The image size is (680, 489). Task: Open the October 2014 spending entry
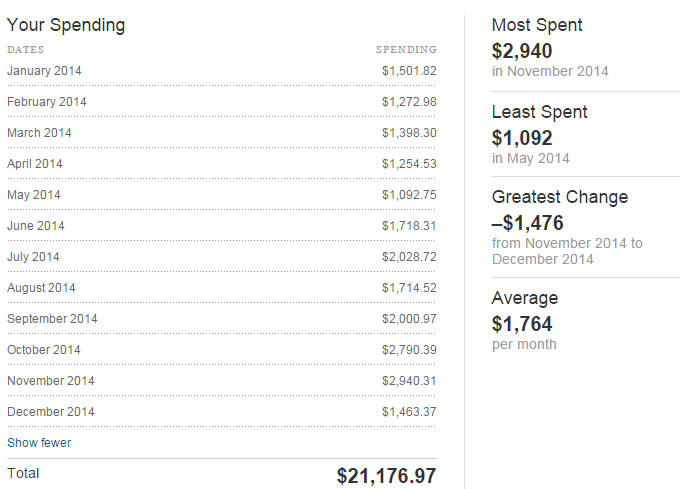[x=222, y=350]
